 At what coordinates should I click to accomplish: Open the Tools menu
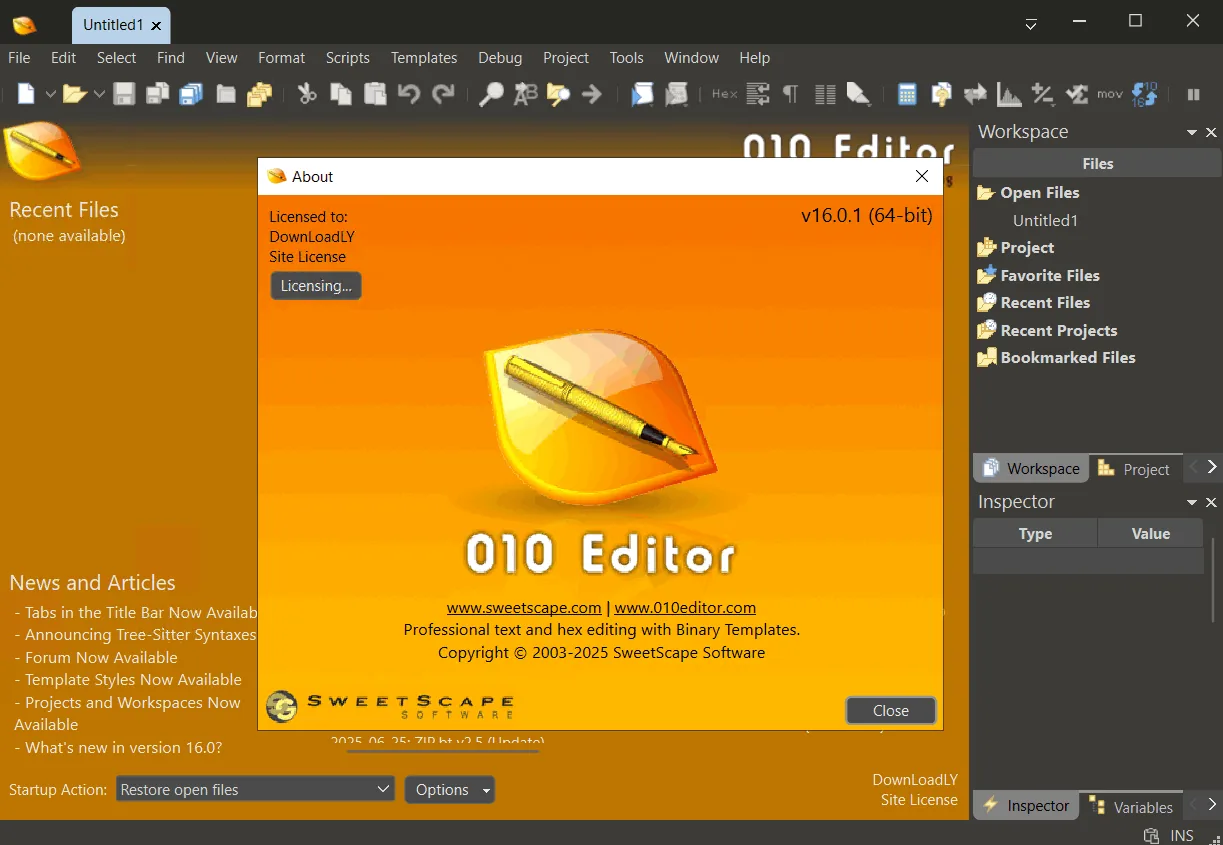click(x=627, y=58)
